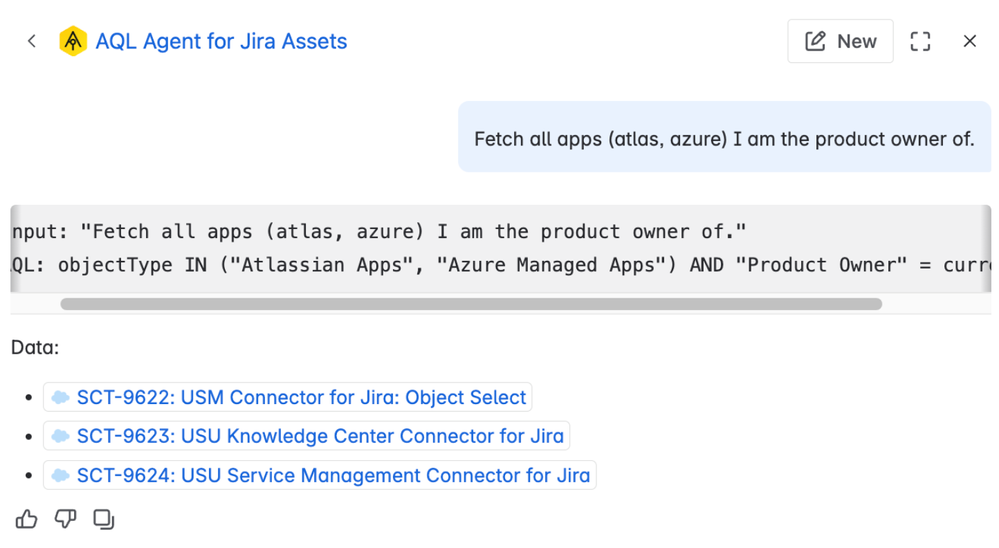Viewport: 999px width, 548px height.
Task: Close the agent chat panel
Action: click(969, 41)
